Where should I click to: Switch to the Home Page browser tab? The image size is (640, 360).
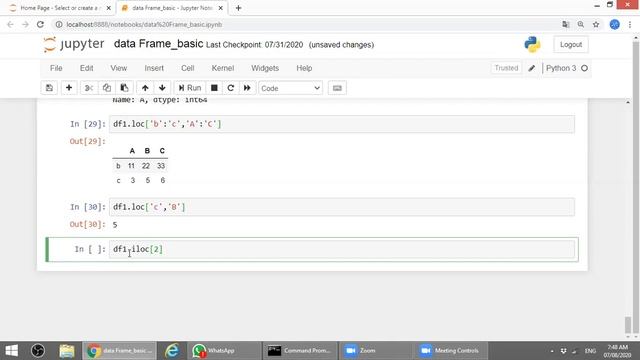coord(60,8)
